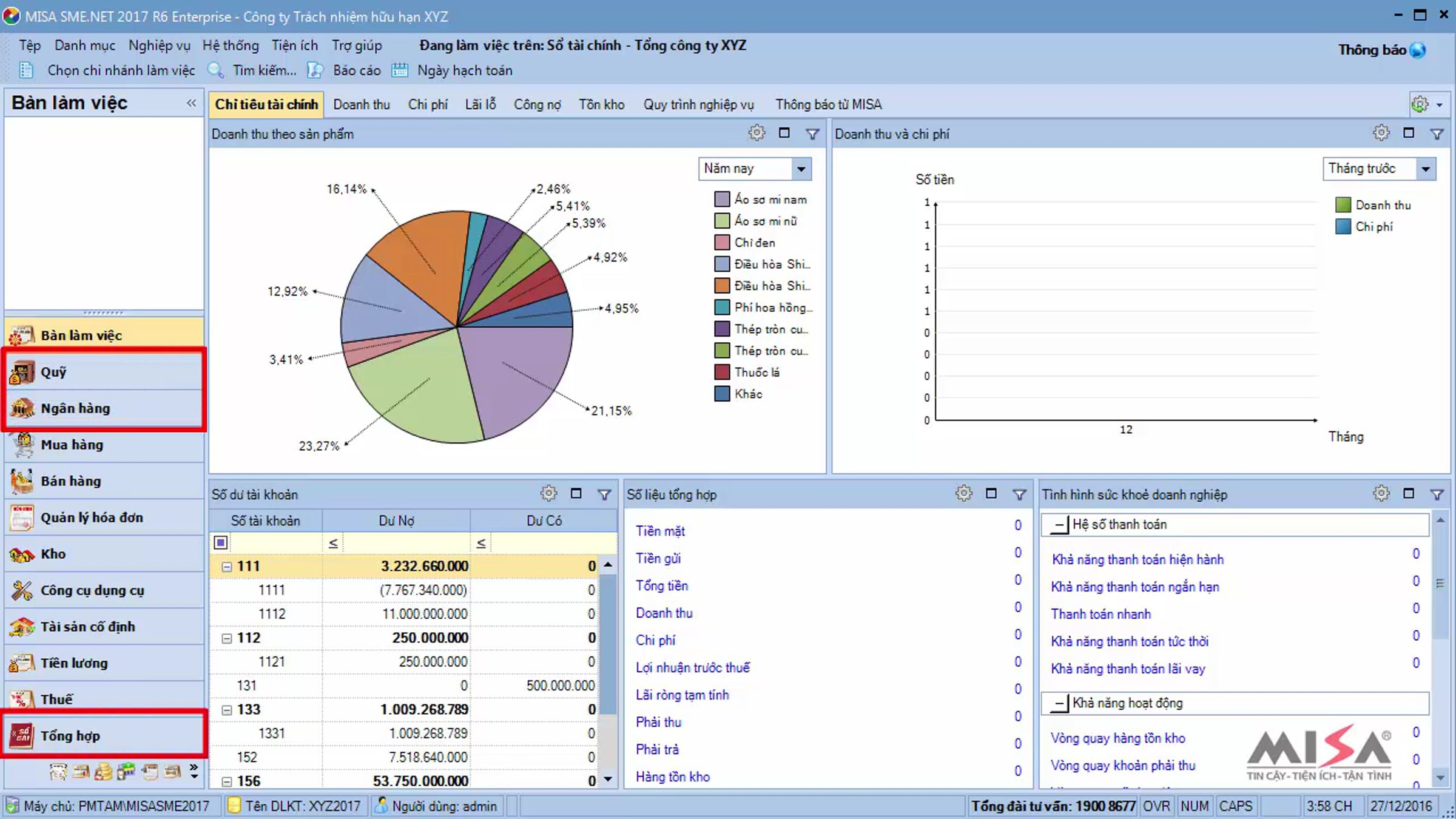This screenshot has width=1456, height=819.
Task: Click the blue Chi phí legend swatch
Action: tap(1343, 226)
